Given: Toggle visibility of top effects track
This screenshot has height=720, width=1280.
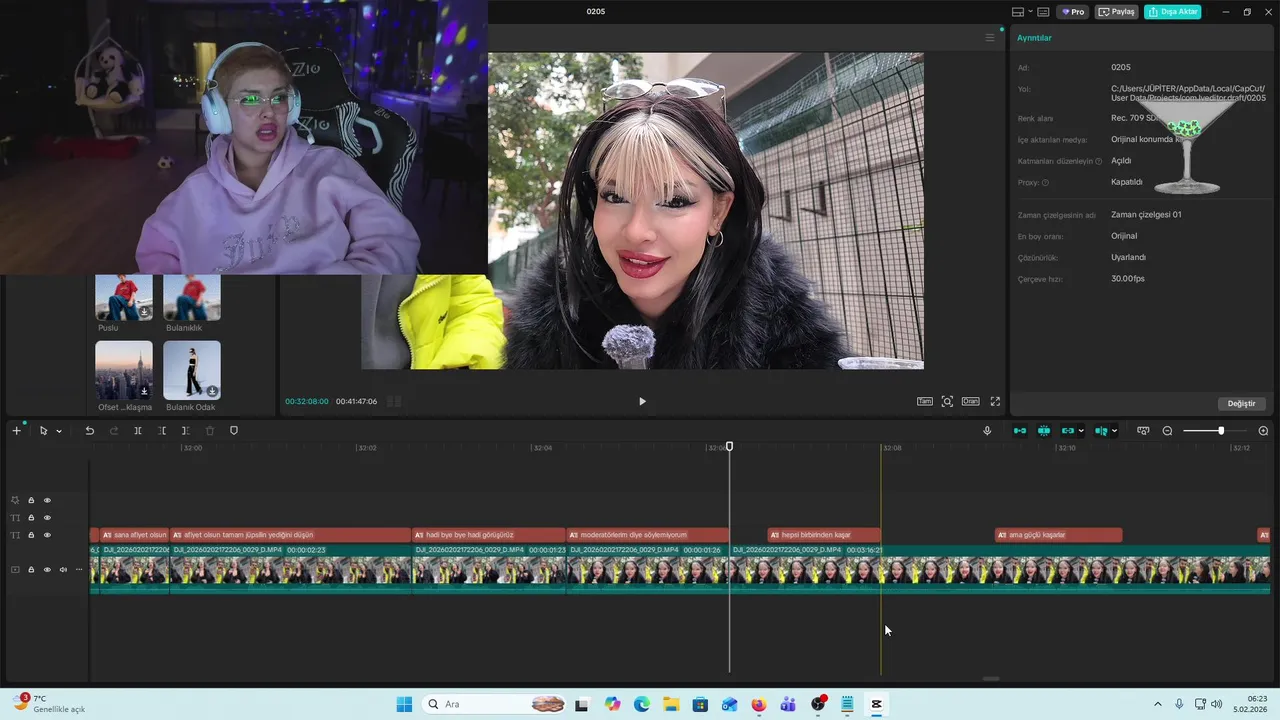Looking at the screenshot, I should click(47, 500).
